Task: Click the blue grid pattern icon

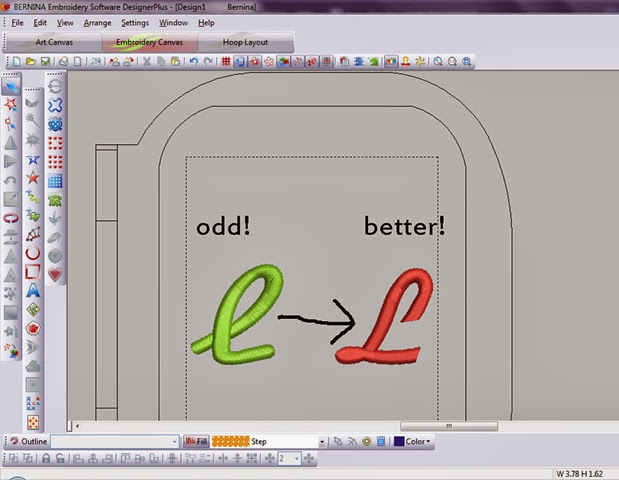Action: coord(55,181)
